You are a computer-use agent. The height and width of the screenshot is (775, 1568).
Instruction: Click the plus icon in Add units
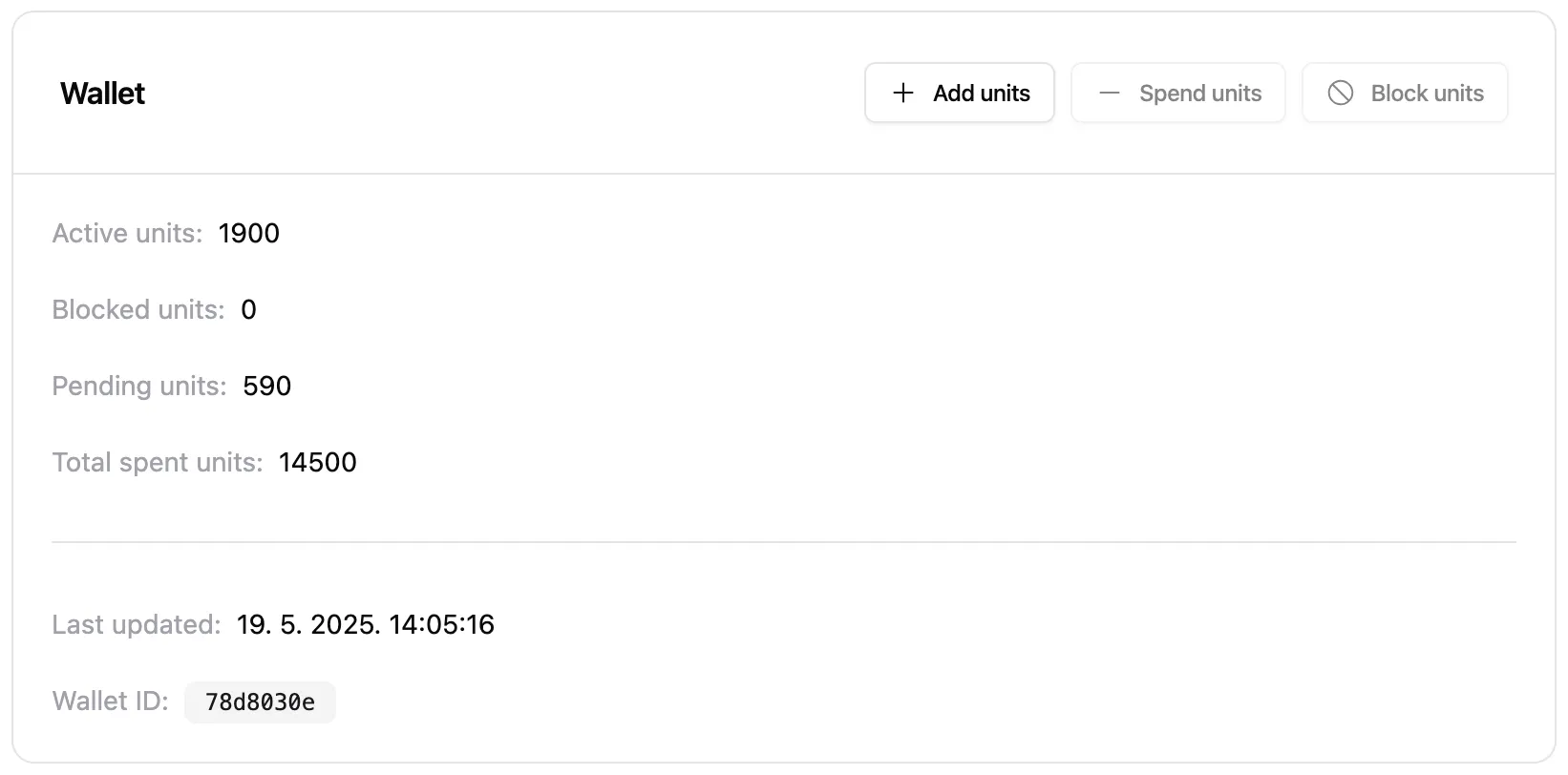[902, 93]
